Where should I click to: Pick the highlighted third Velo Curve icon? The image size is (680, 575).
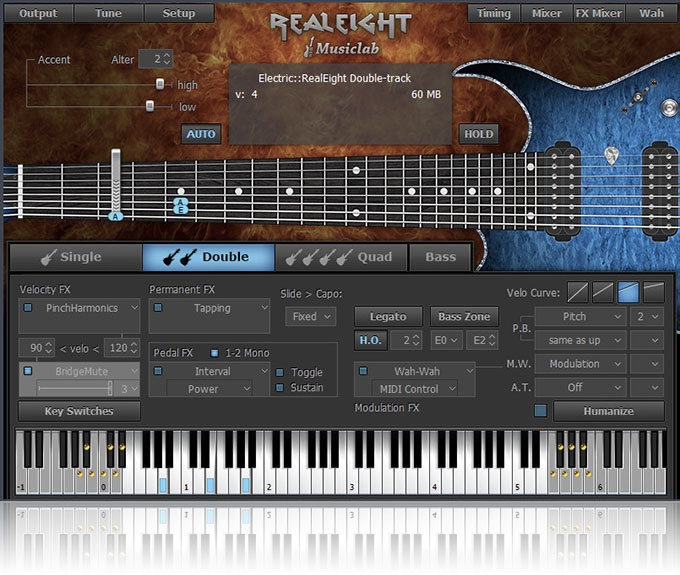pos(628,291)
